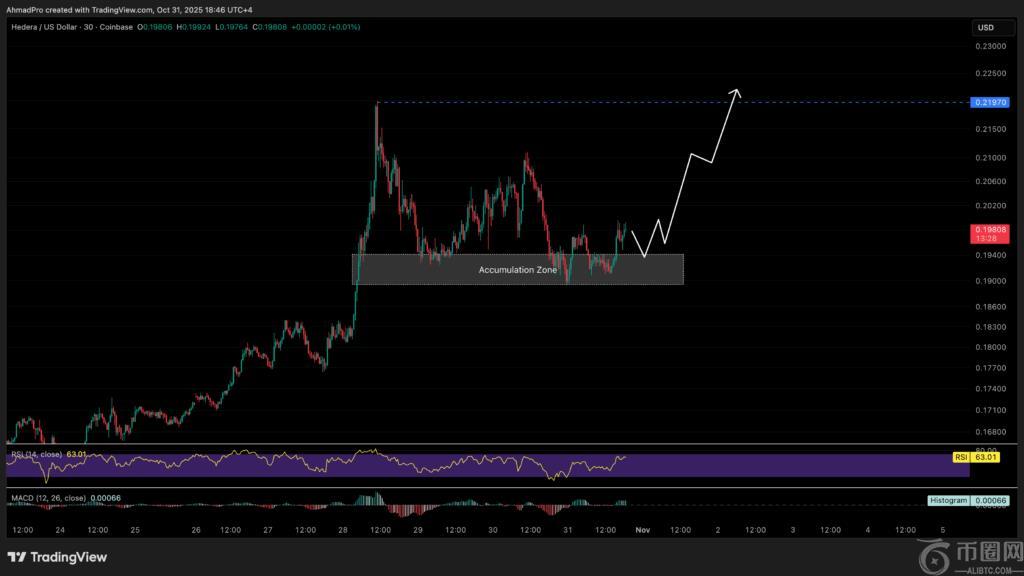Click the MACD (12, 26, close) legend
Image resolution: width=1024 pixels, height=576 pixels.
49,497
